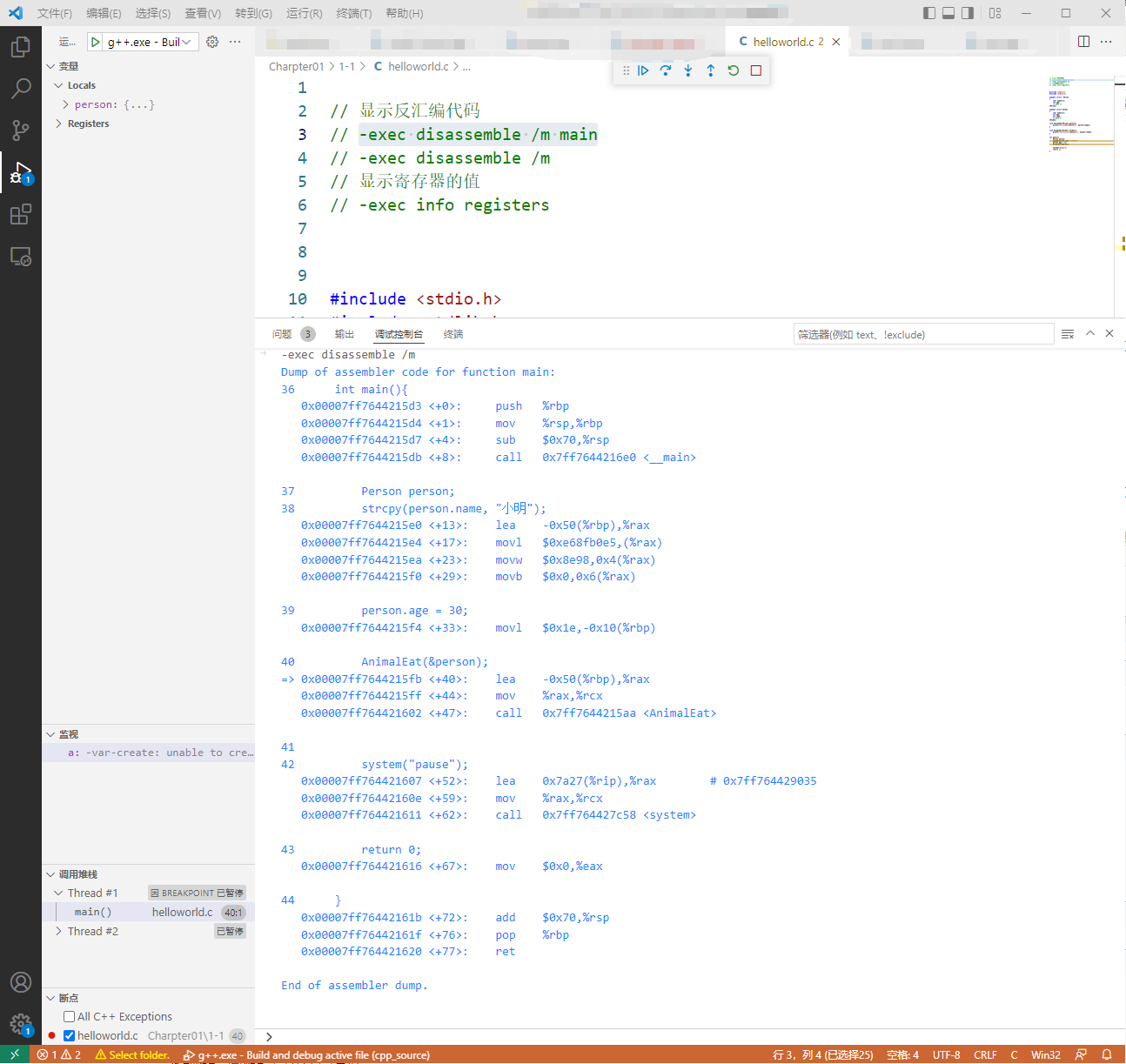1126x1064 pixels.
Task: Open the Run menu (运行)
Action: 304,13
